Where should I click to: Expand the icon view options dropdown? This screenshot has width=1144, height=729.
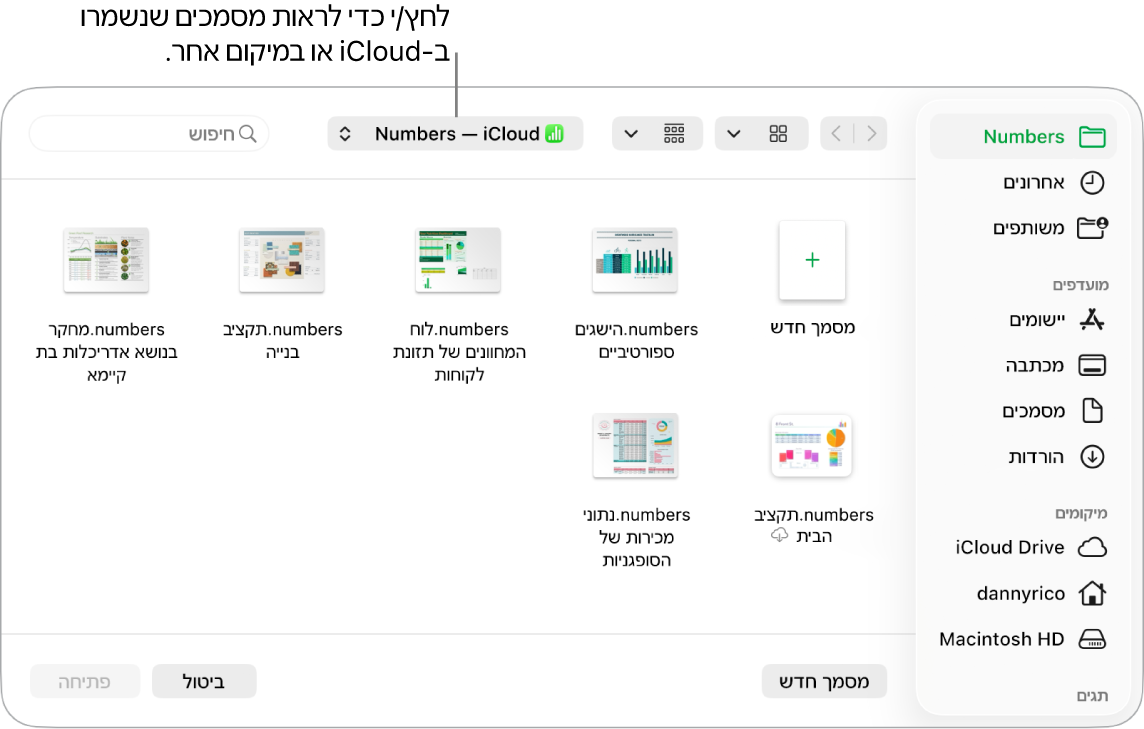pos(734,134)
